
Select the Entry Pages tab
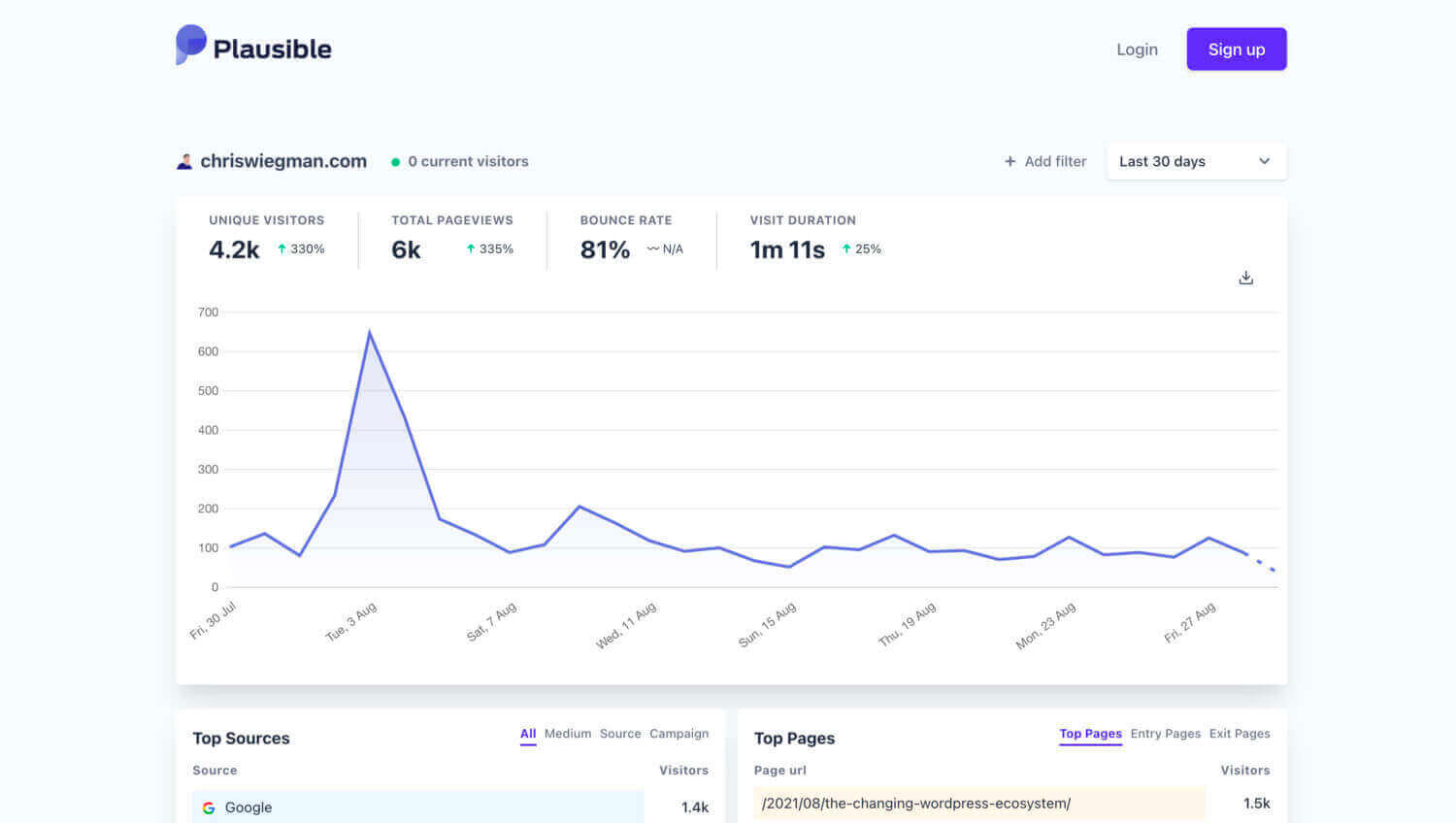pos(1165,734)
